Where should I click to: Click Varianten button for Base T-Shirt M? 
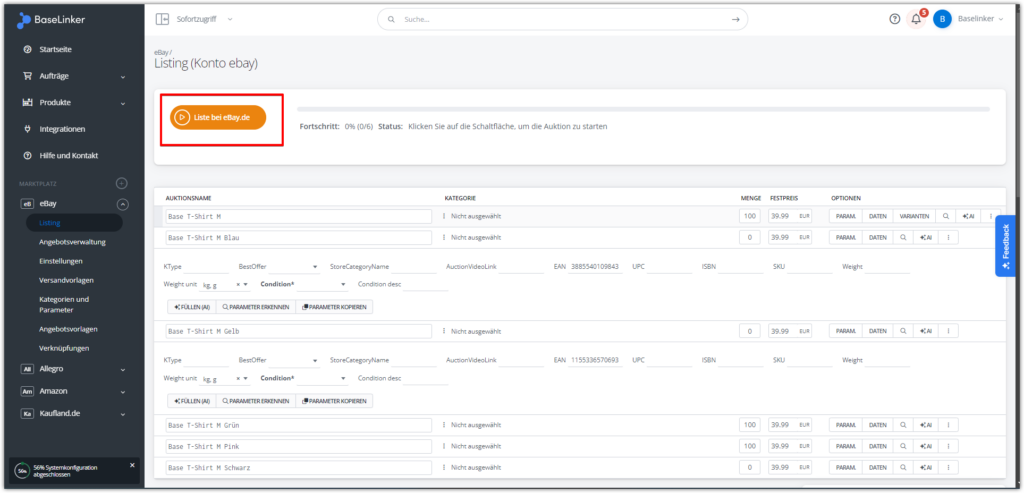click(912, 216)
